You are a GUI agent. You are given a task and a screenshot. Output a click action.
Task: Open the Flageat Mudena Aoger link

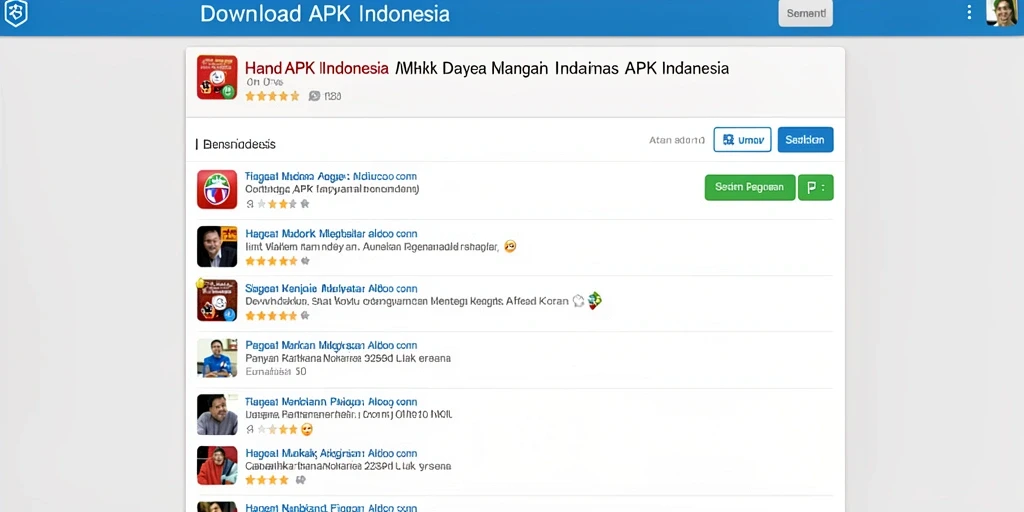pyautogui.click(x=330, y=176)
